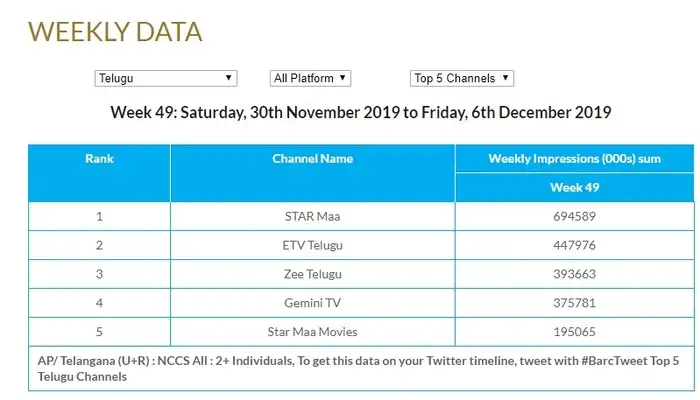Click the Channel Name column header

tap(312, 159)
